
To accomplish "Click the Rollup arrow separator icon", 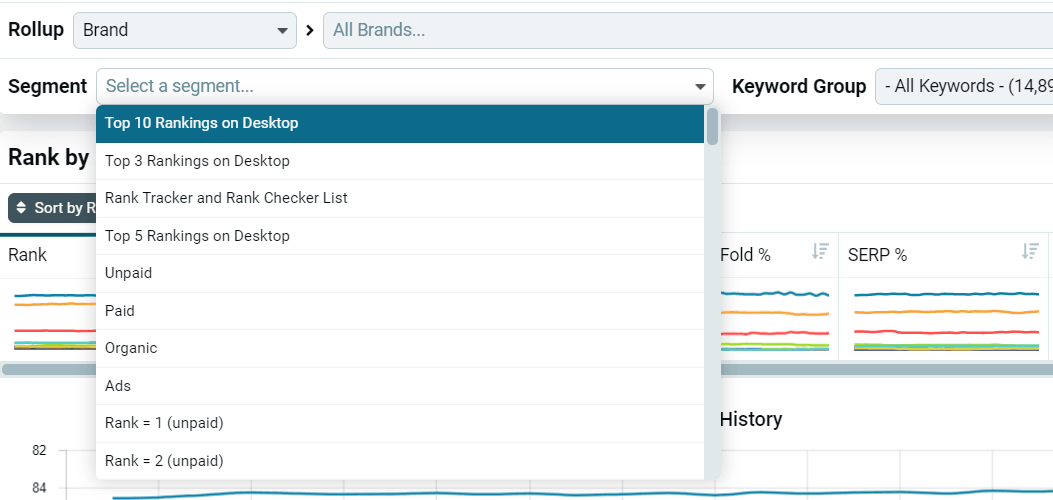I will tap(310, 30).
